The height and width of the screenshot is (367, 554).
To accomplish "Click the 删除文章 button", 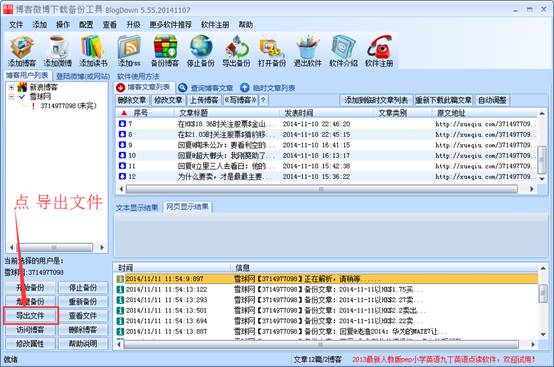I will coord(132,100).
